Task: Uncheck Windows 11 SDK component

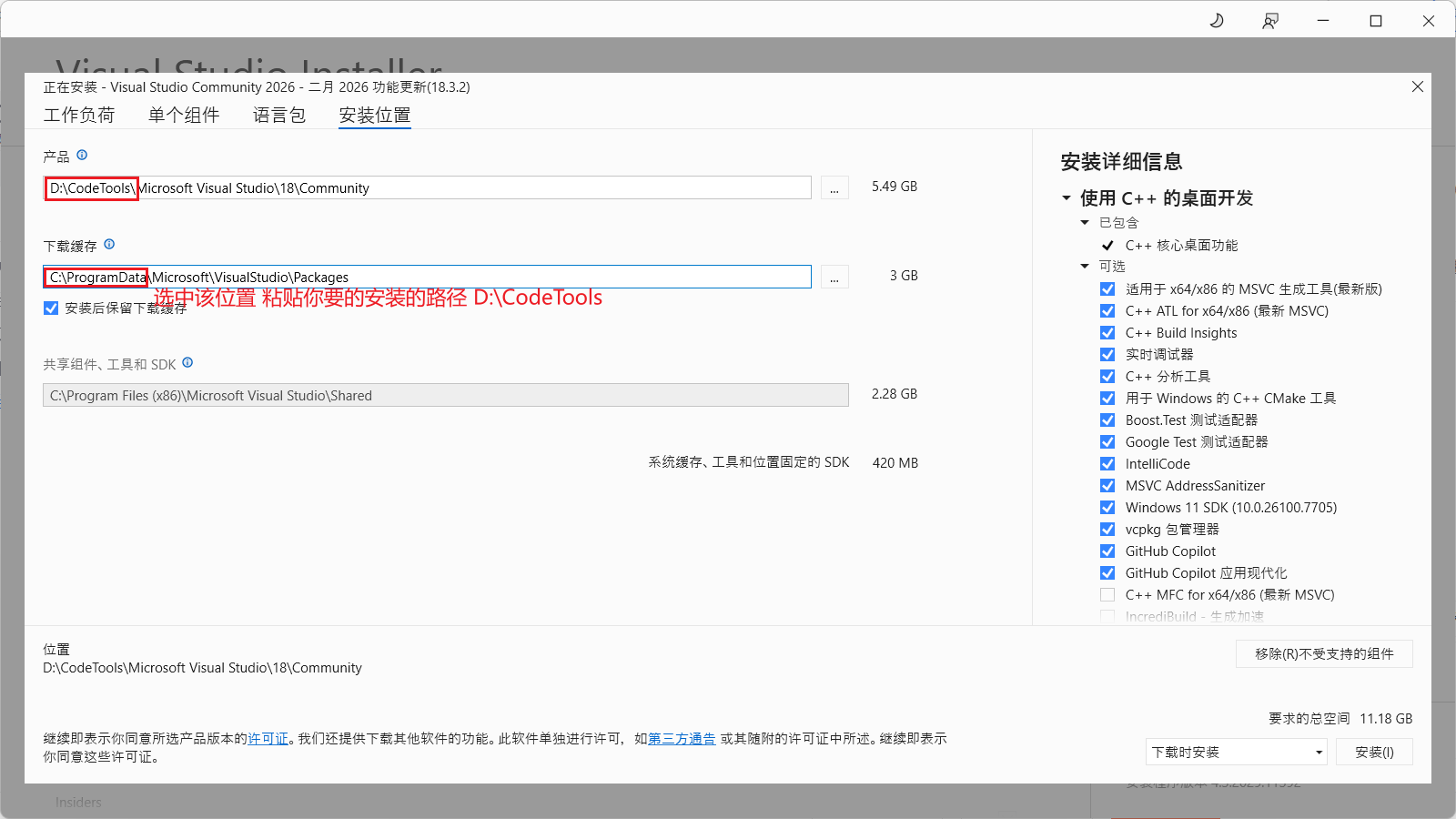Action: (1107, 508)
